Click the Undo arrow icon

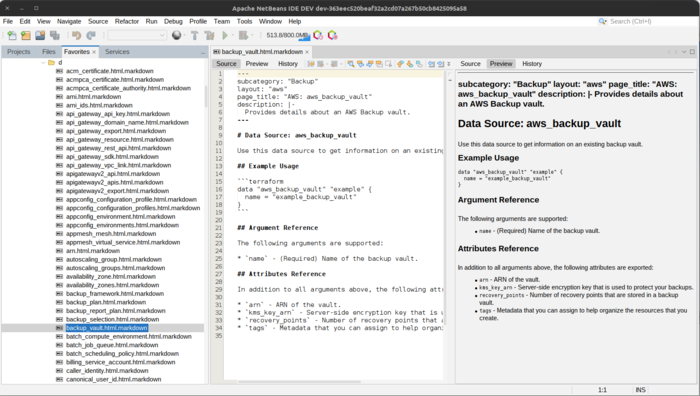(x=76, y=35)
